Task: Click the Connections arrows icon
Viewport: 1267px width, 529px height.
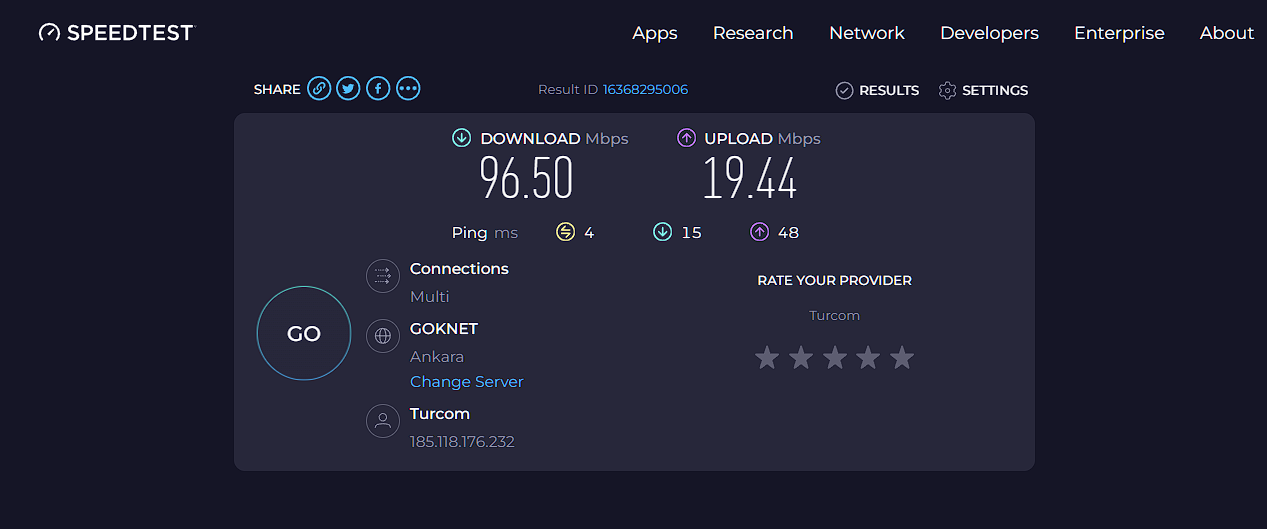Action: tap(382, 276)
